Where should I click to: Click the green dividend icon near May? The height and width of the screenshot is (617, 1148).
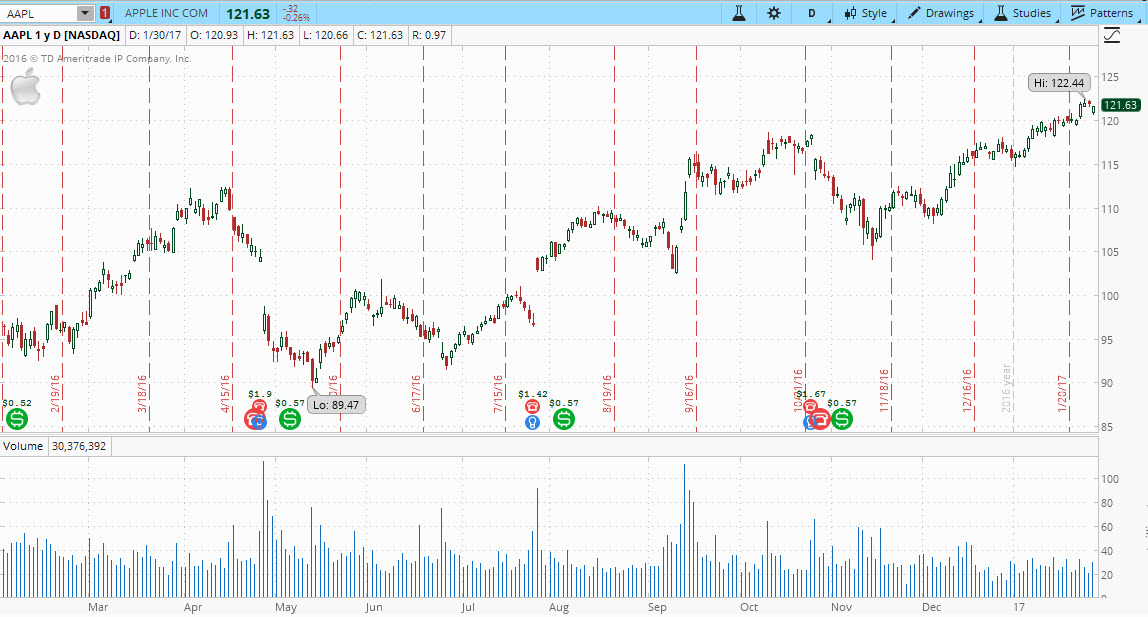(290, 419)
